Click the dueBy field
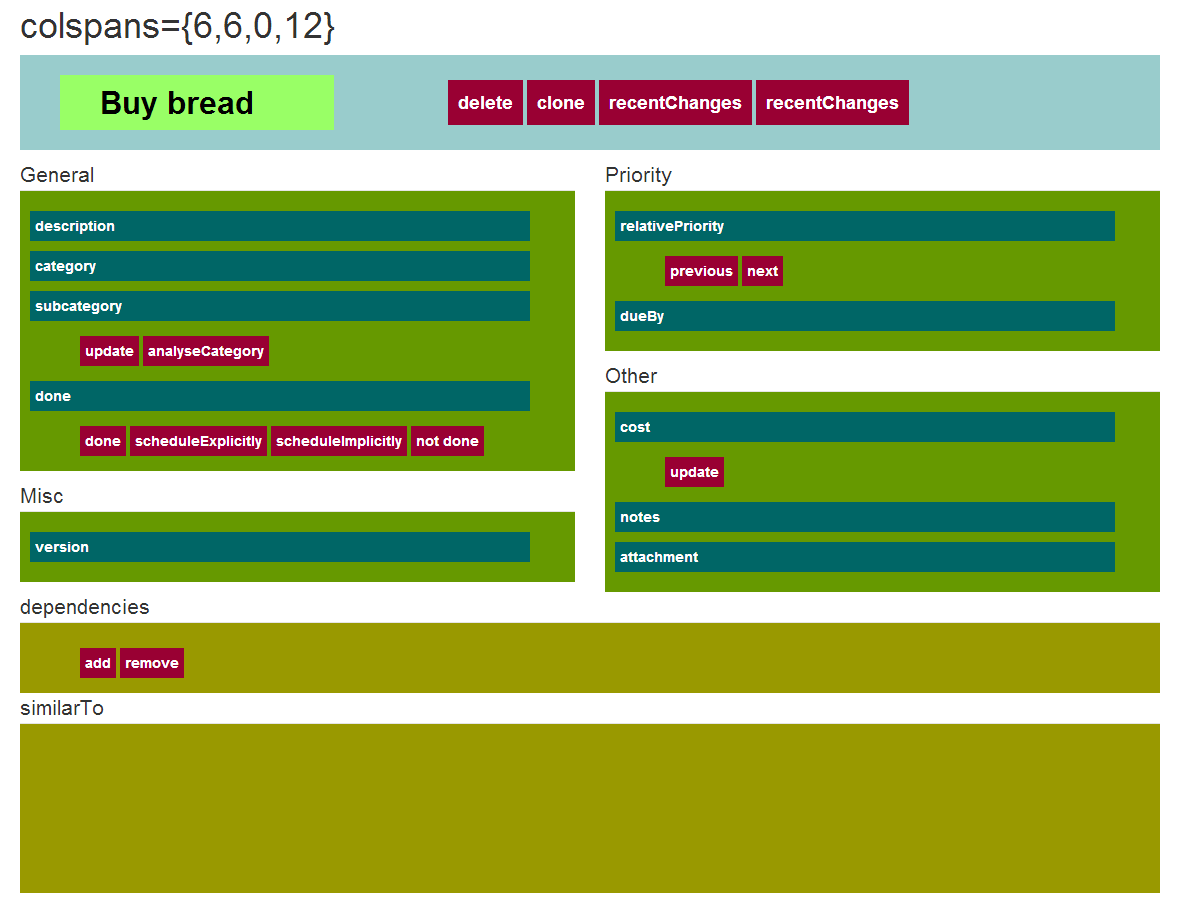The height and width of the screenshot is (906, 1177). point(865,316)
